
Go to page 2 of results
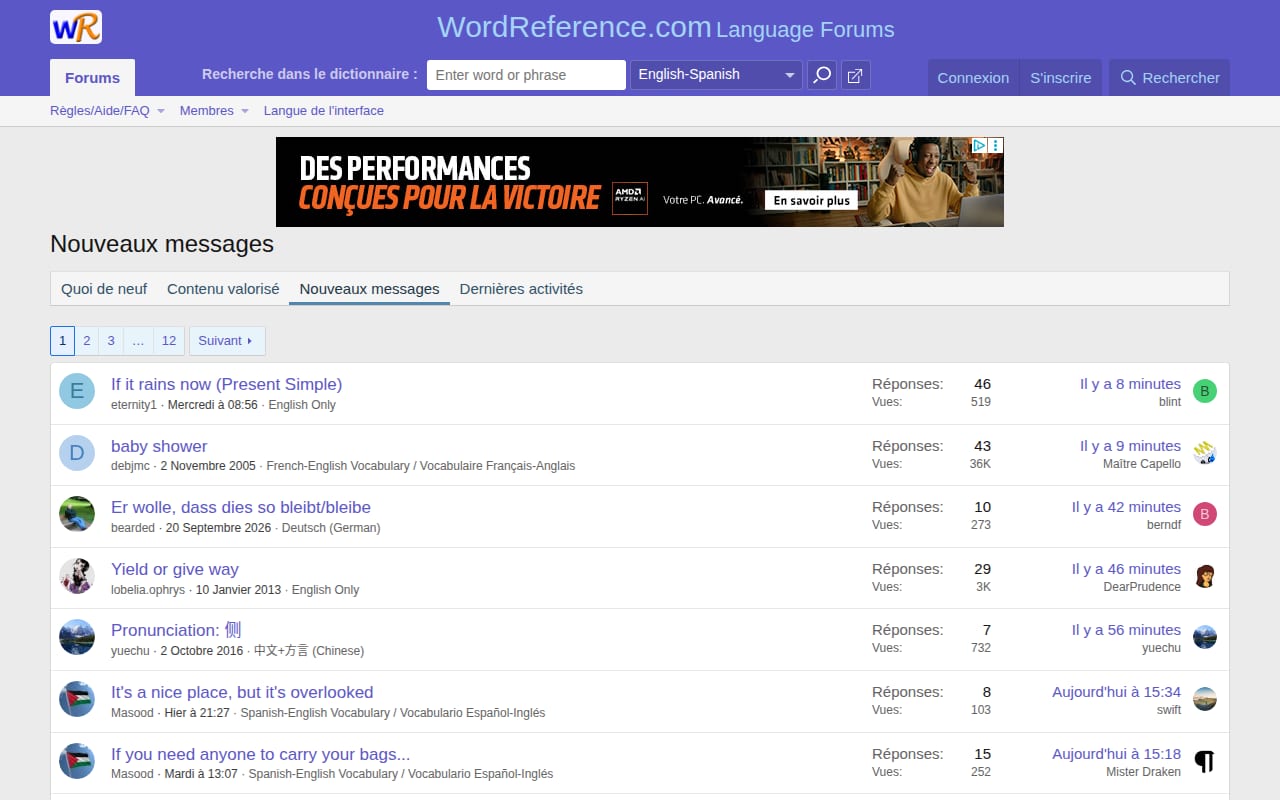[87, 341]
